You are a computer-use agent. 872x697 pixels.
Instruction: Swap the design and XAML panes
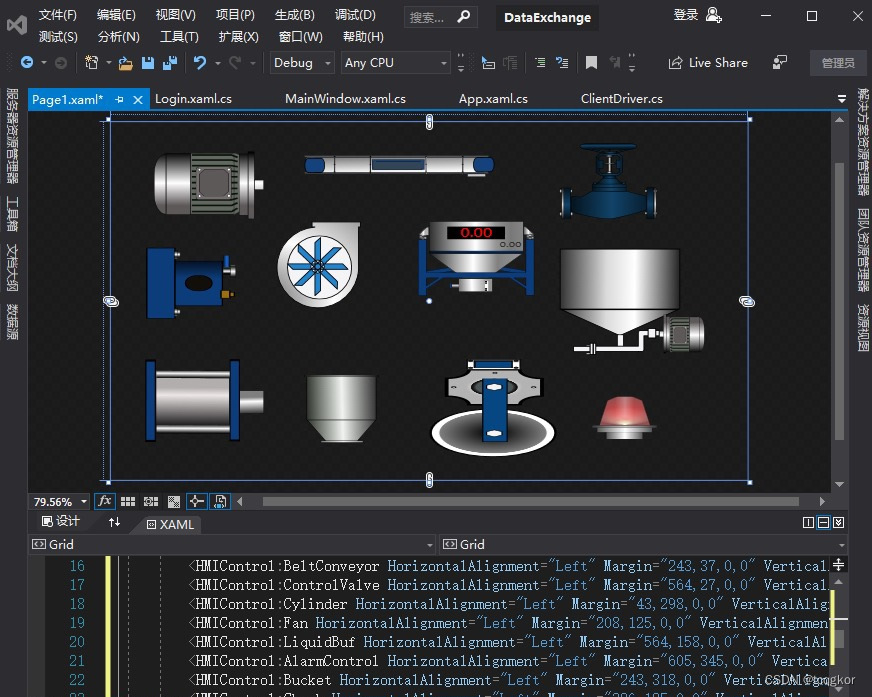tap(114, 522)
